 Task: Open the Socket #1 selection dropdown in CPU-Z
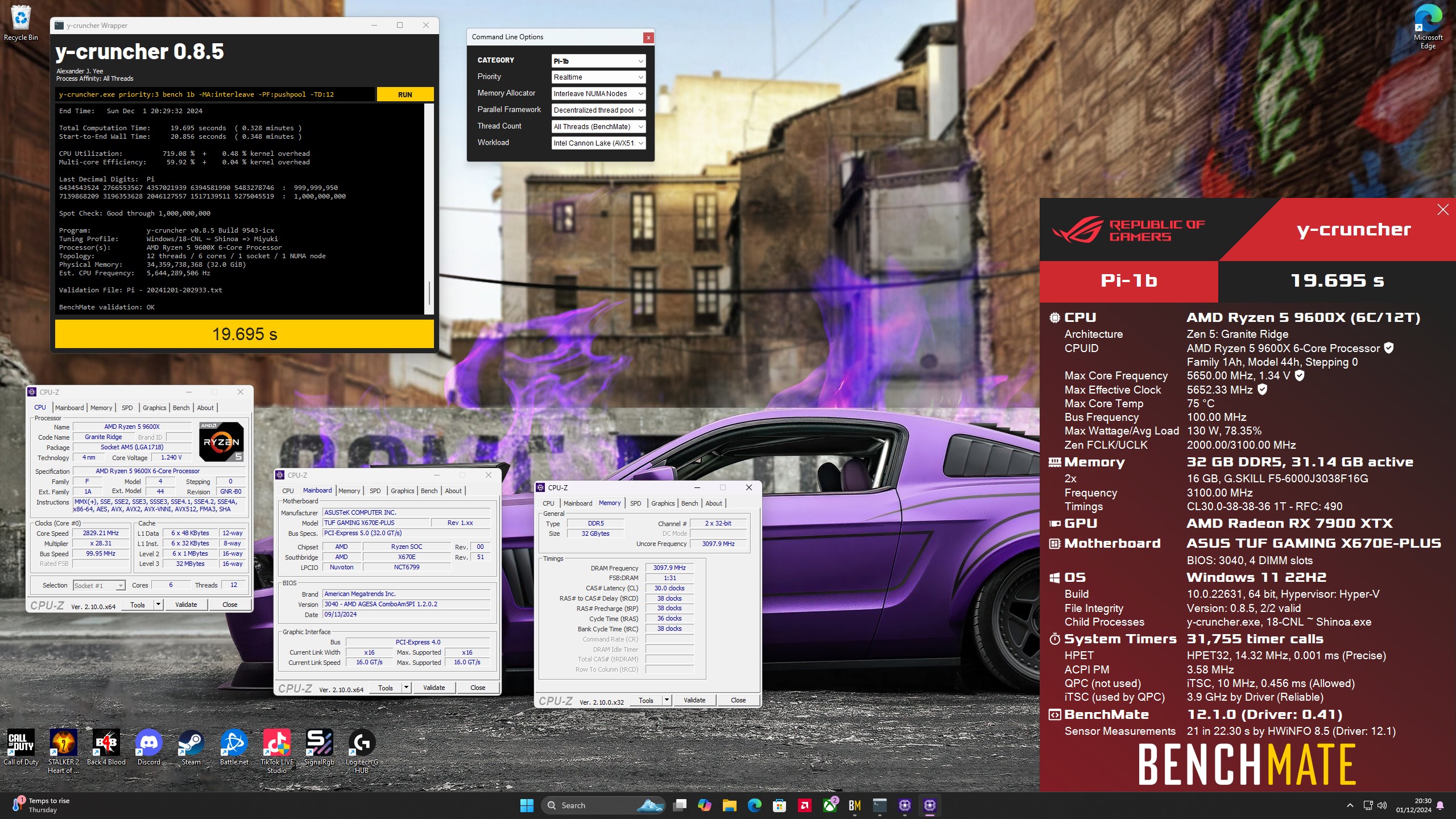point(99,586)
